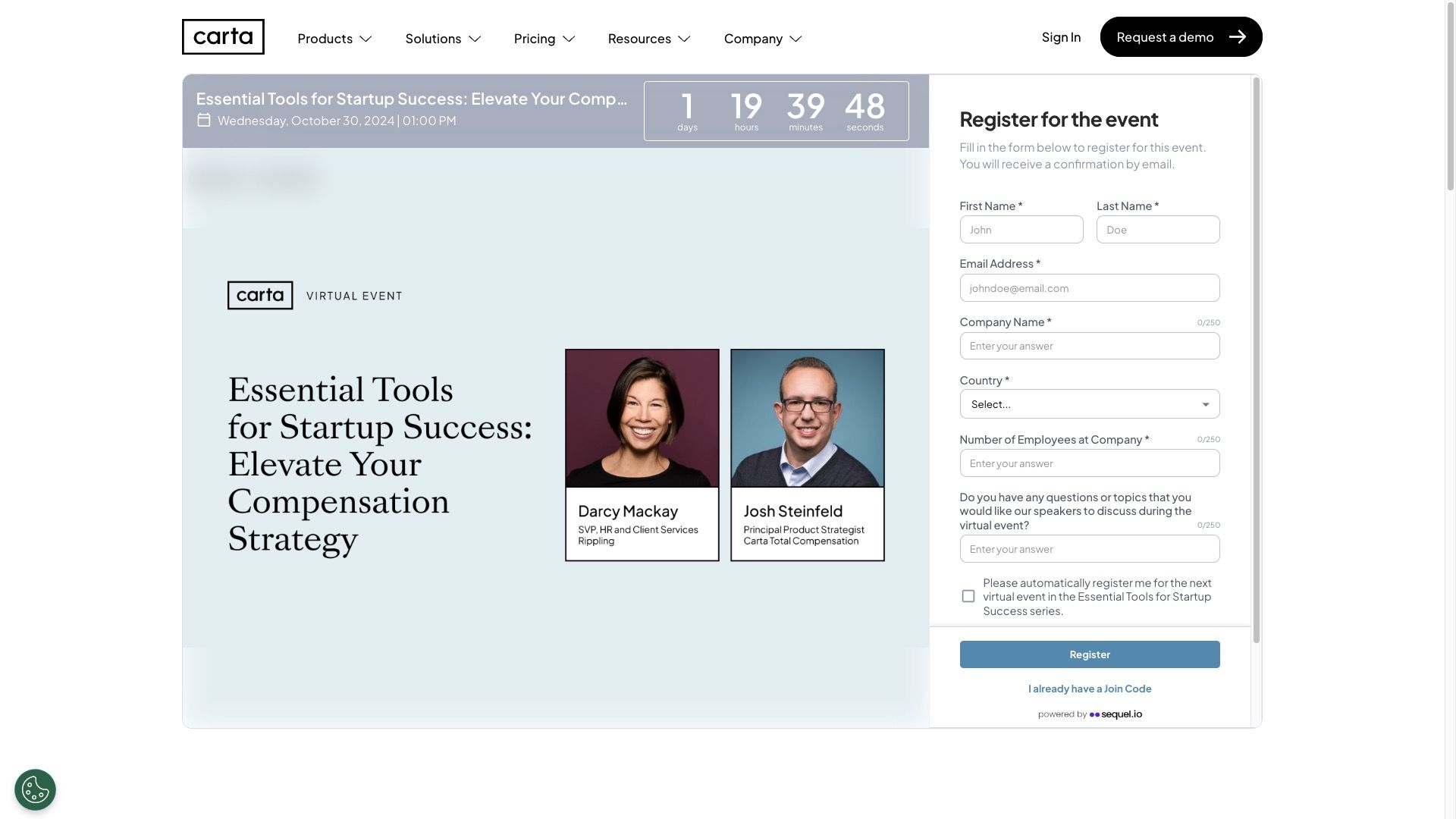Screen dimensions: 1456x819
Task: Click the Register for the event heading
Action: click(1059, 119)
